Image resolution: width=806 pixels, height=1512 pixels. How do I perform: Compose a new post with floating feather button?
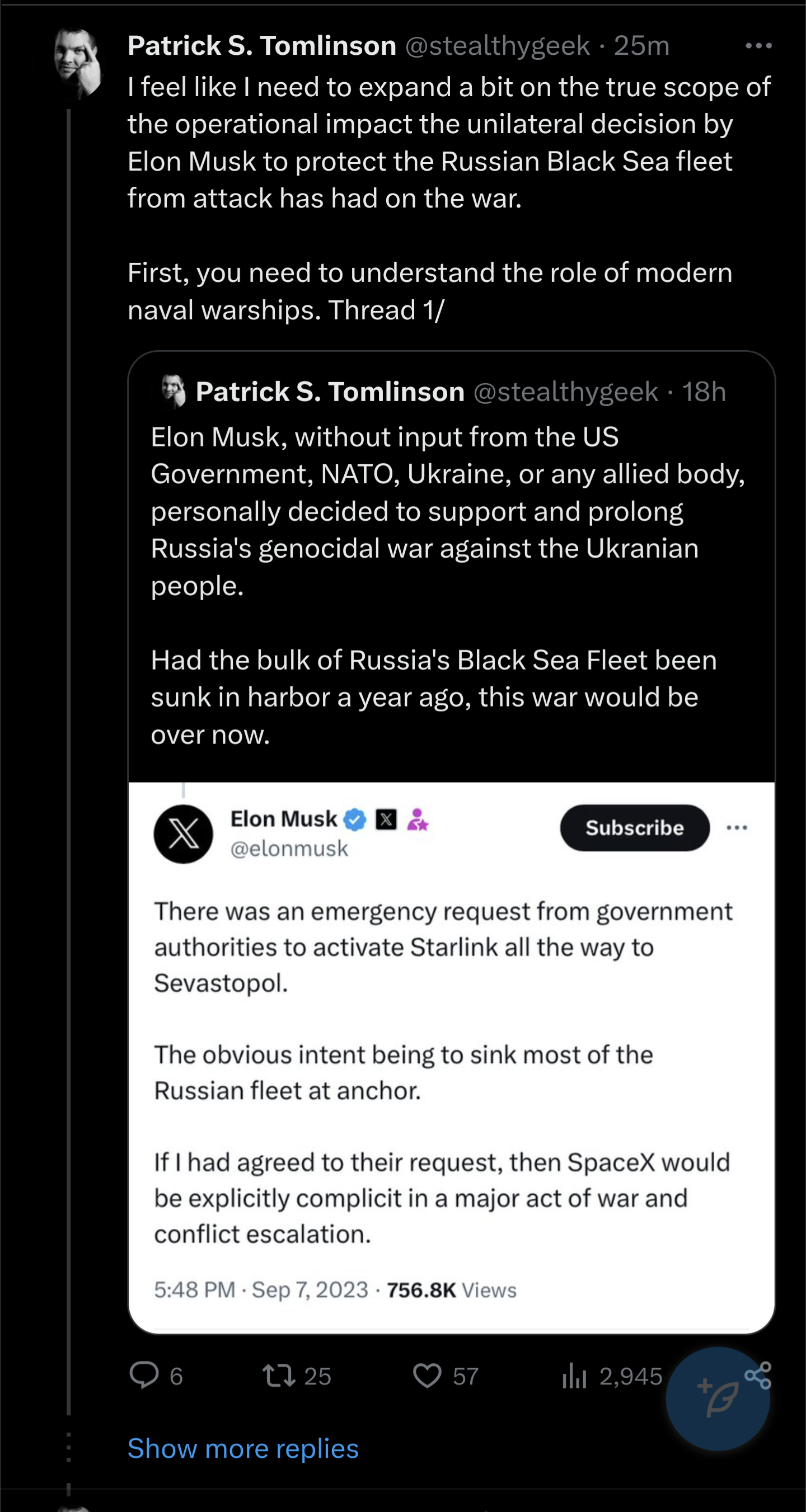pos(718,1398)
